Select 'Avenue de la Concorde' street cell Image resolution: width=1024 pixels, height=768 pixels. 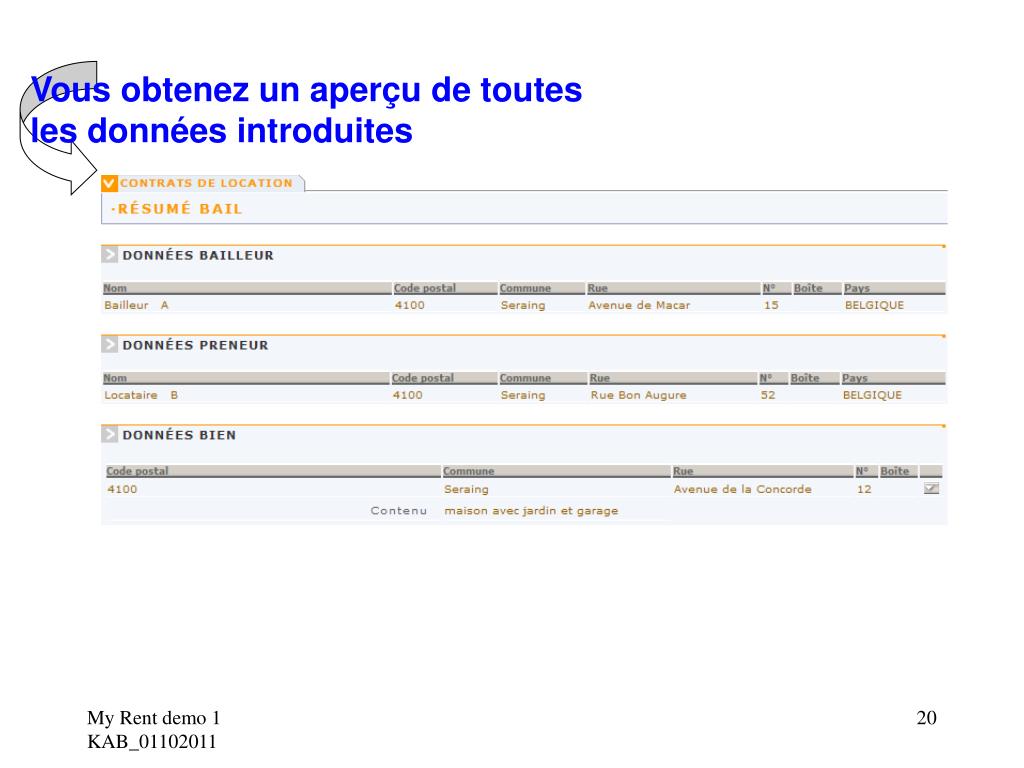pyautogui.click(x=743, y=489)
